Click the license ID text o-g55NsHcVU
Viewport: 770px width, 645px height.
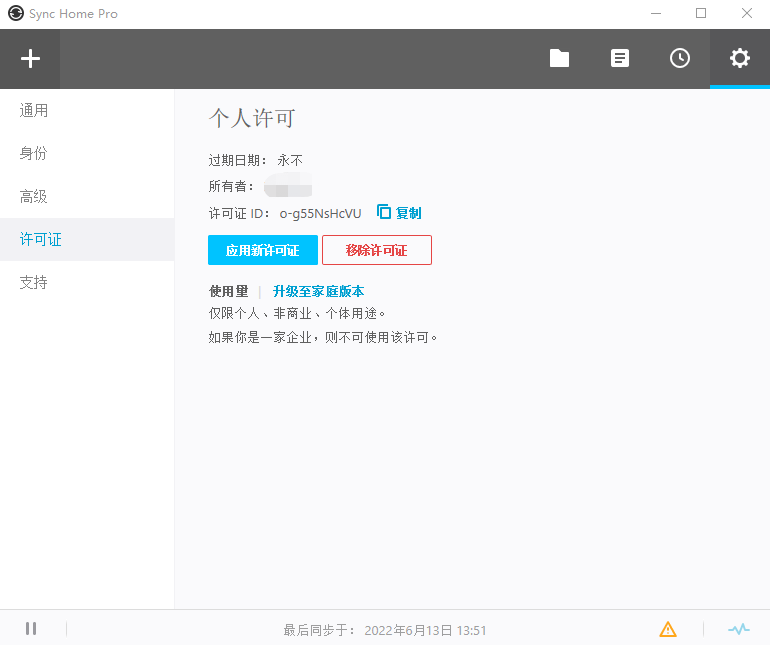point(320,213)
